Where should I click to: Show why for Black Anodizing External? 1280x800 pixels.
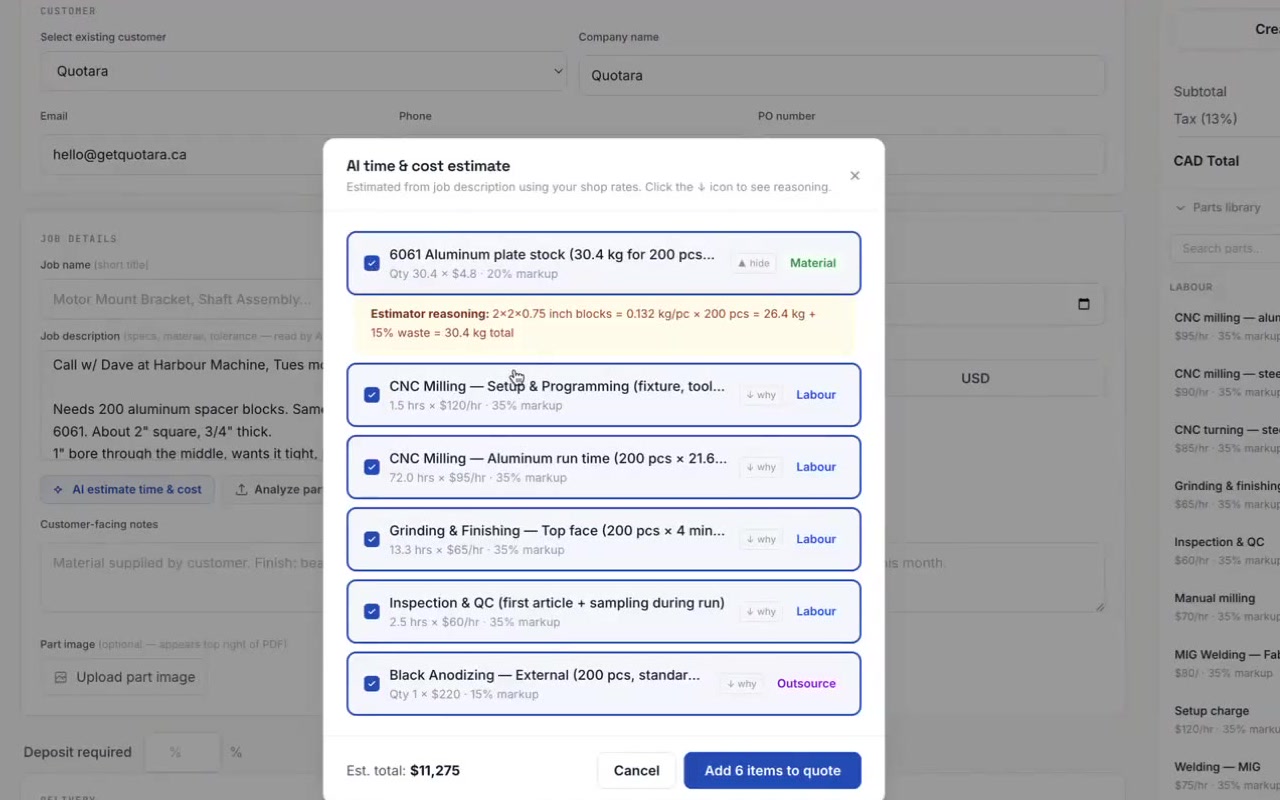(742, 684)
